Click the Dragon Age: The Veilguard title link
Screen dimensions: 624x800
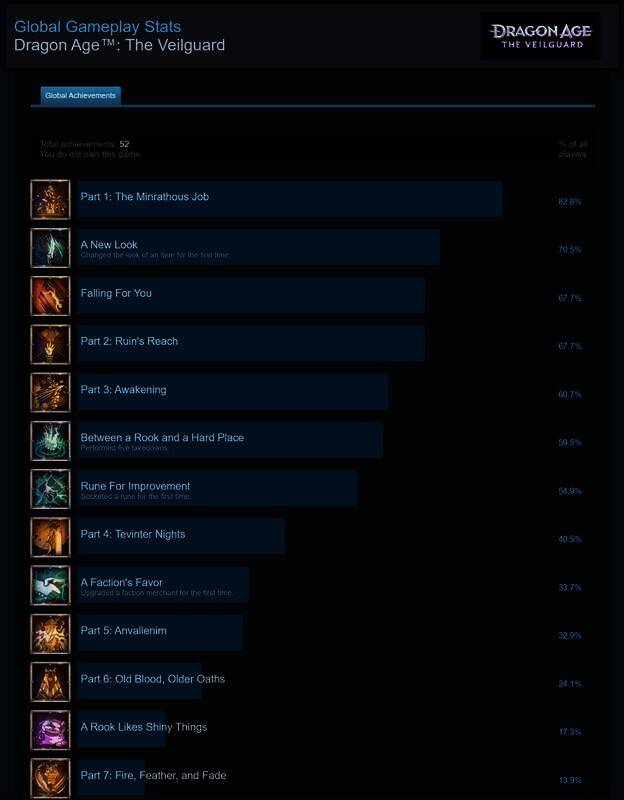click(x=119, y=45)
